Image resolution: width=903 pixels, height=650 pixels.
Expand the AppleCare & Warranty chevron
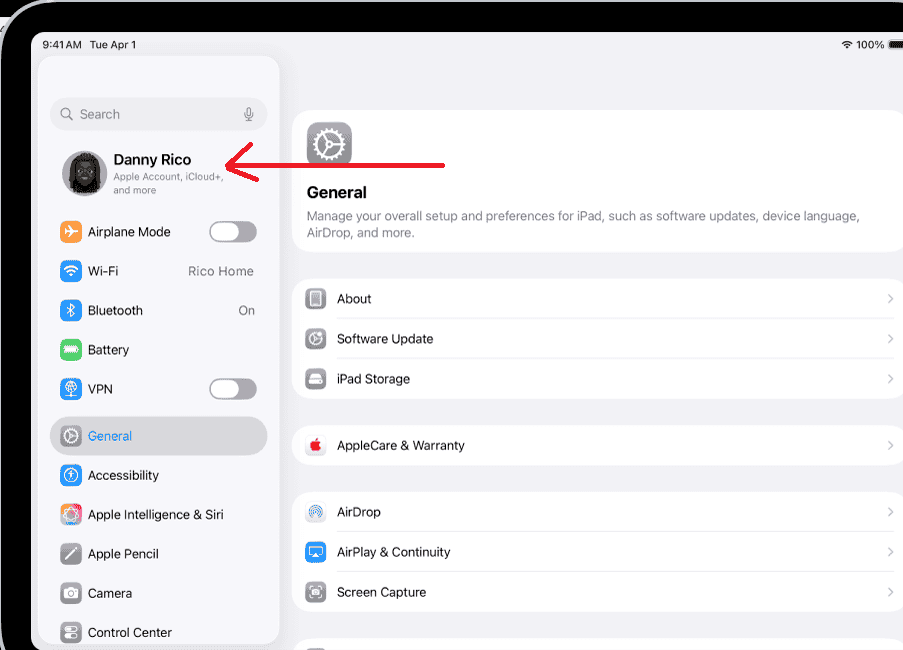coord(890,445)
